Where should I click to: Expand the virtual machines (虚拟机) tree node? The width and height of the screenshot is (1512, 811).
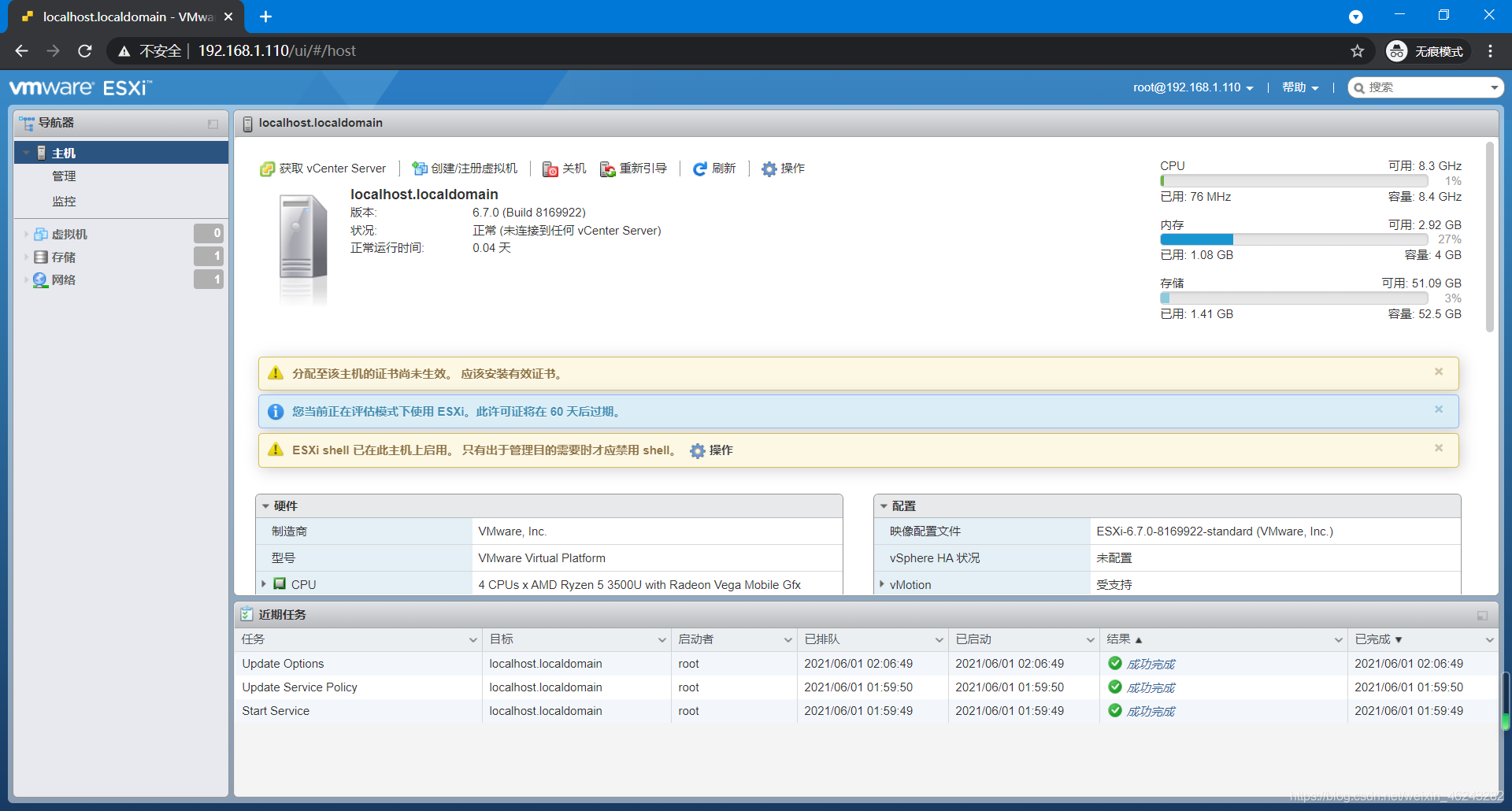coord(26,234)
